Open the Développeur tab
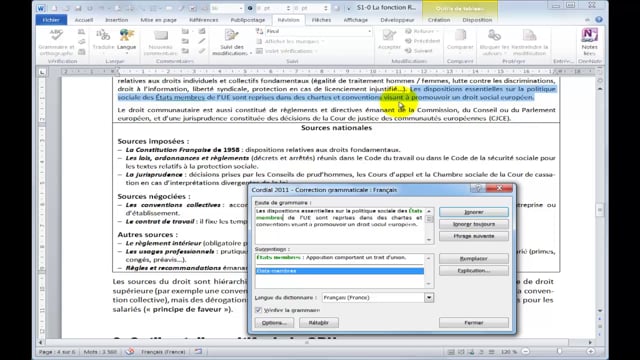 point(397,20)
